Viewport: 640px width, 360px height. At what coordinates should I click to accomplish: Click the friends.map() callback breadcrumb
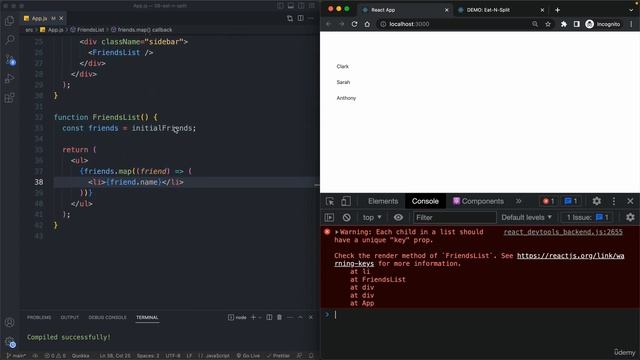(x=142, y=30)
